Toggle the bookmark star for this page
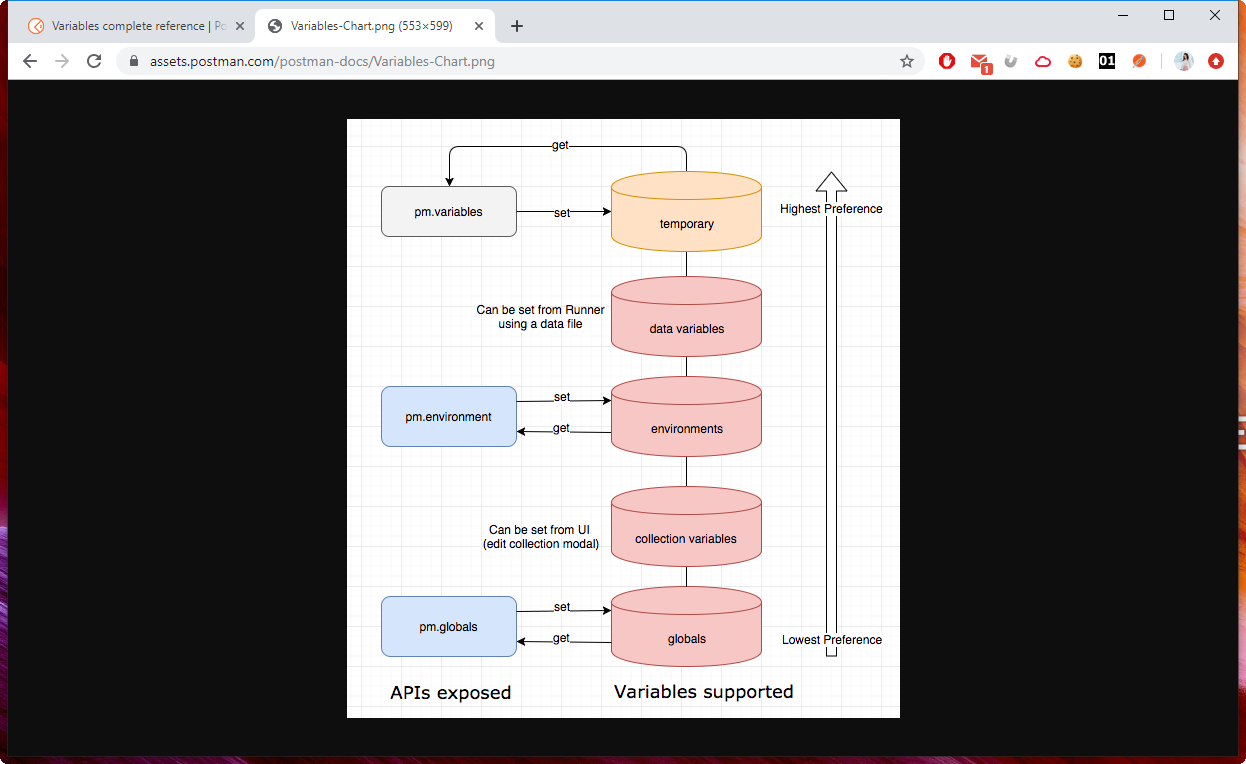Screen dimensions: 1246x764 point(907,61)
